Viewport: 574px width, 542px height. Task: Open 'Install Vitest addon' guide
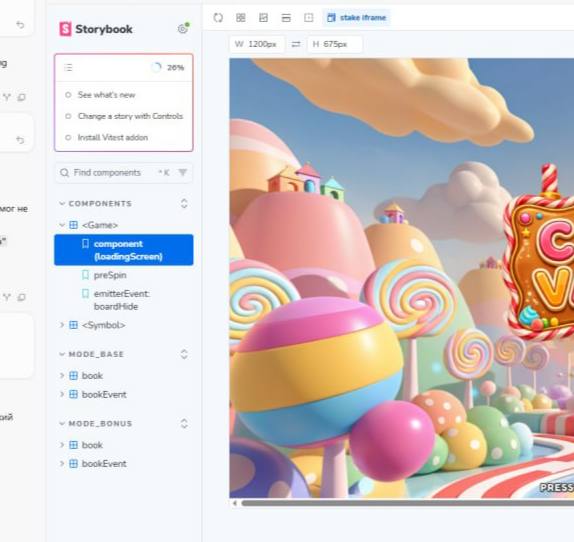point(113,138)
